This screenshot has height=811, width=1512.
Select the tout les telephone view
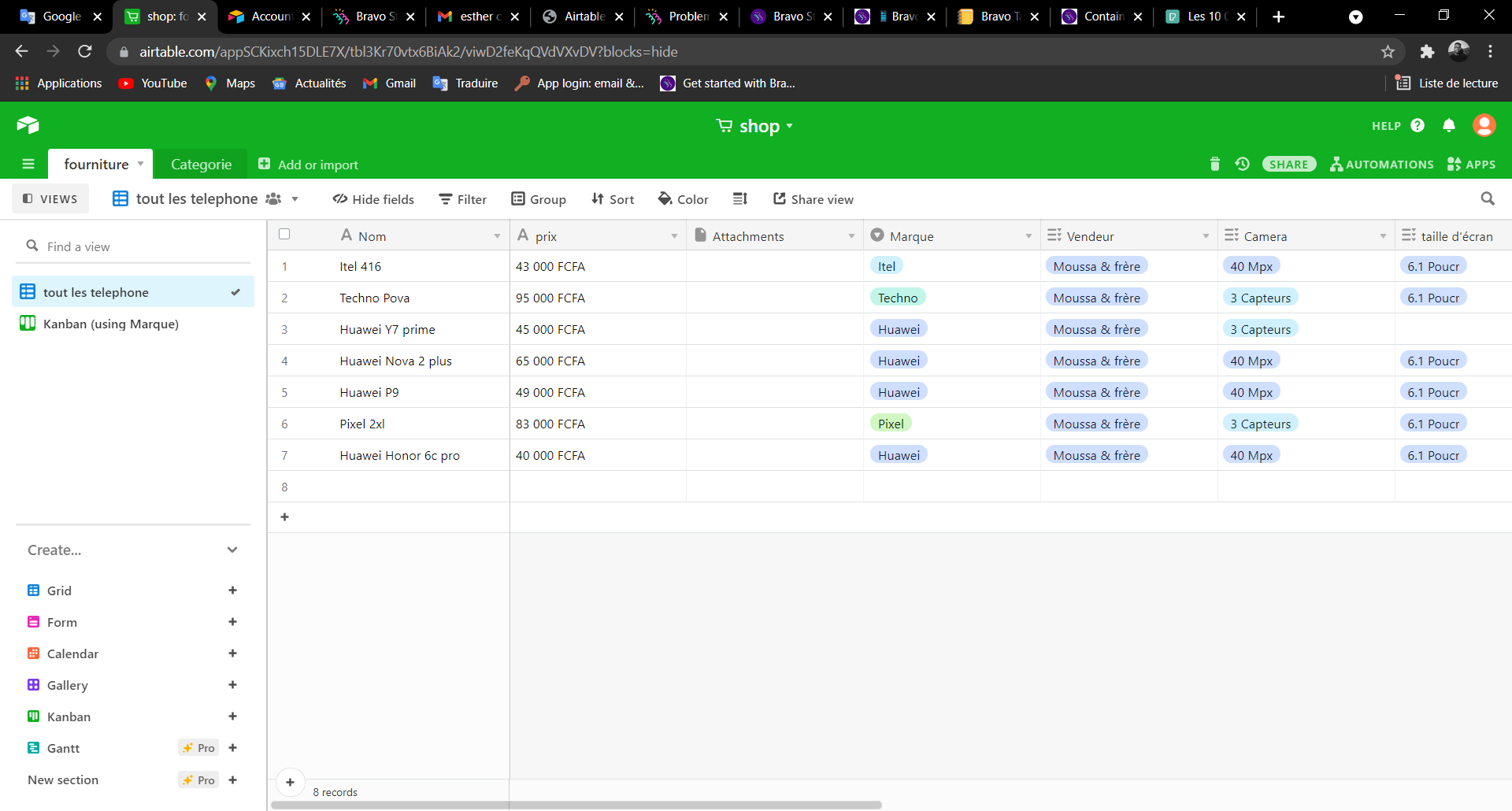click(133, 292)
